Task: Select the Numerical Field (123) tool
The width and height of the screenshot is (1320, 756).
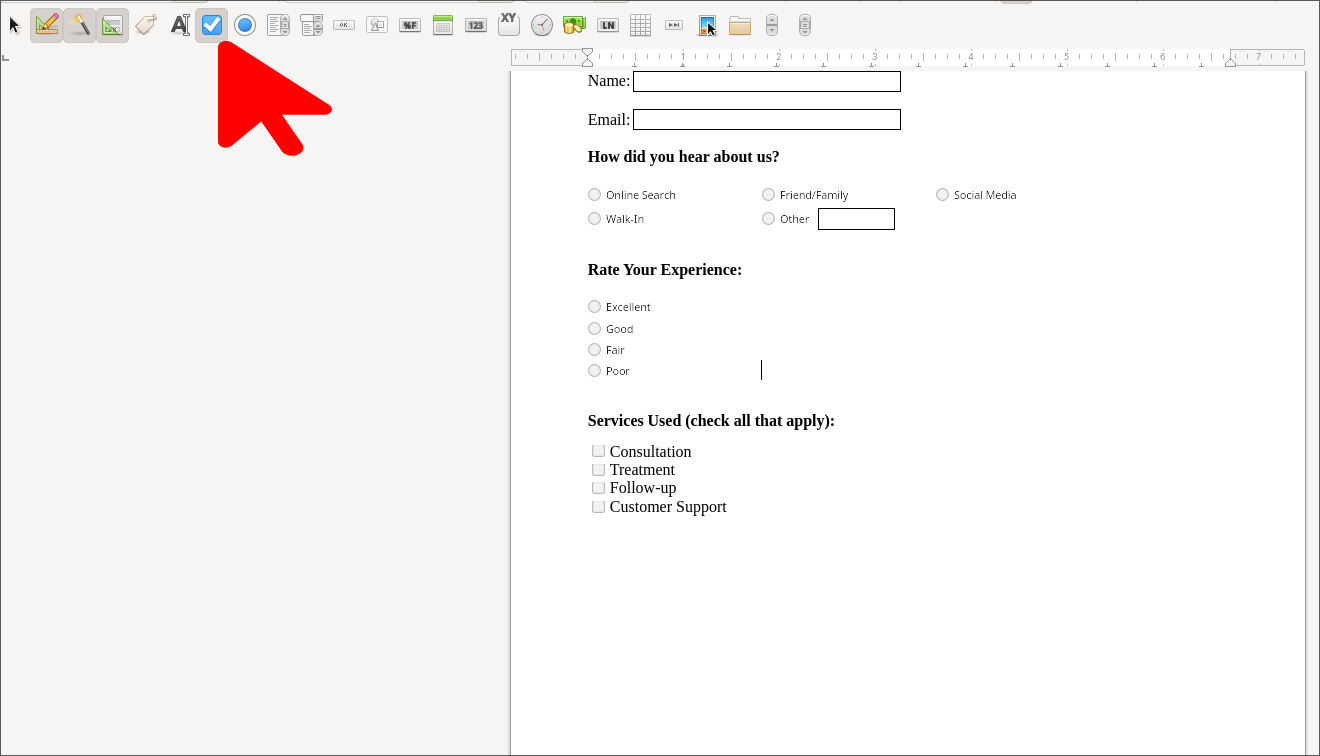Action: pyautogui.click(x=476, y=25)
